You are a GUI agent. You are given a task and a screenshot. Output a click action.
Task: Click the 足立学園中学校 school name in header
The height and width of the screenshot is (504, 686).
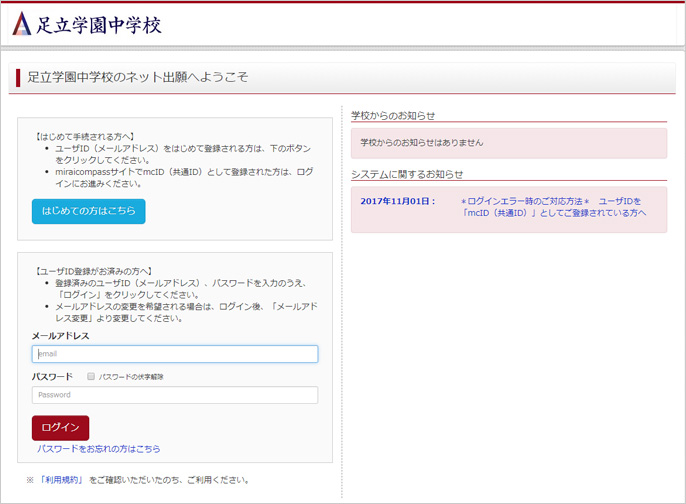(98, 25)
